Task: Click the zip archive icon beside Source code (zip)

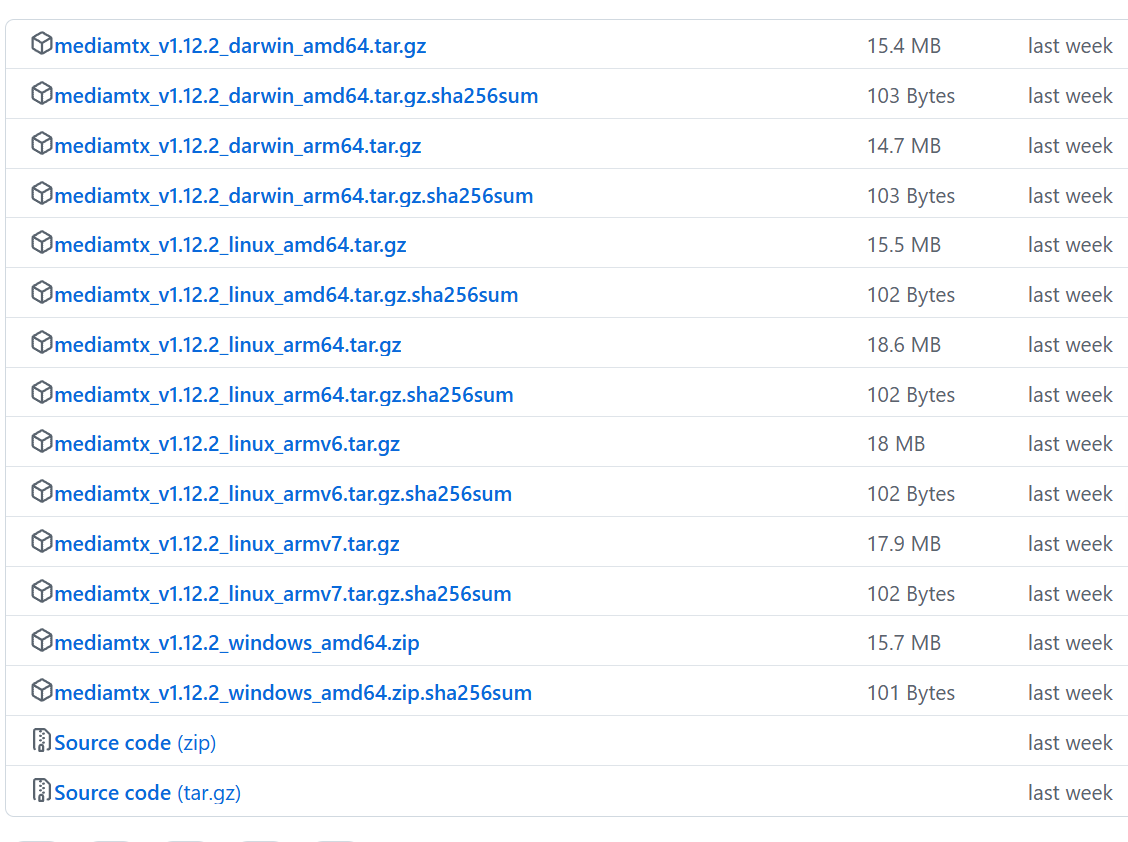Action: (41, 741)
